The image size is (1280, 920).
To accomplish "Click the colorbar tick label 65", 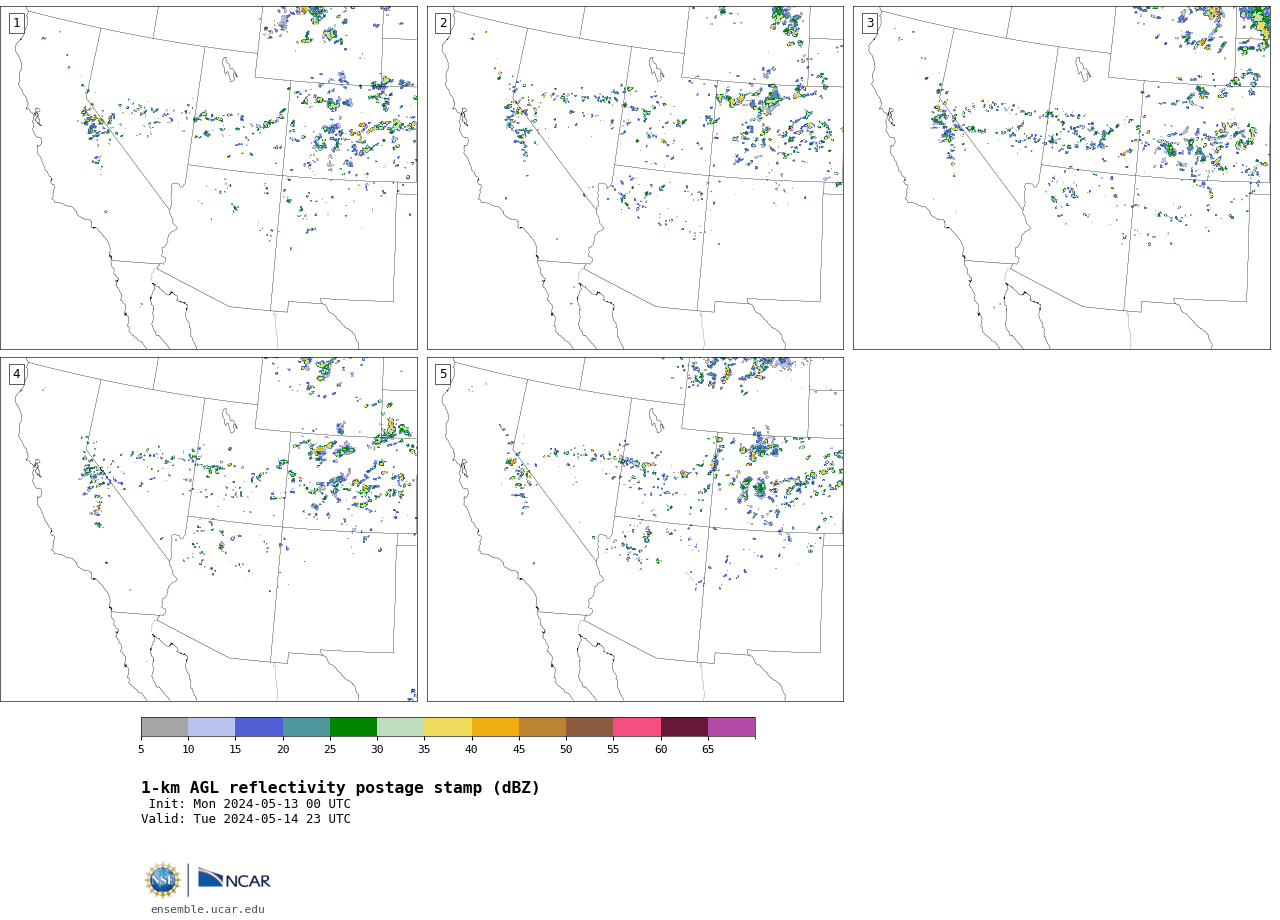I will coord(708,749).
